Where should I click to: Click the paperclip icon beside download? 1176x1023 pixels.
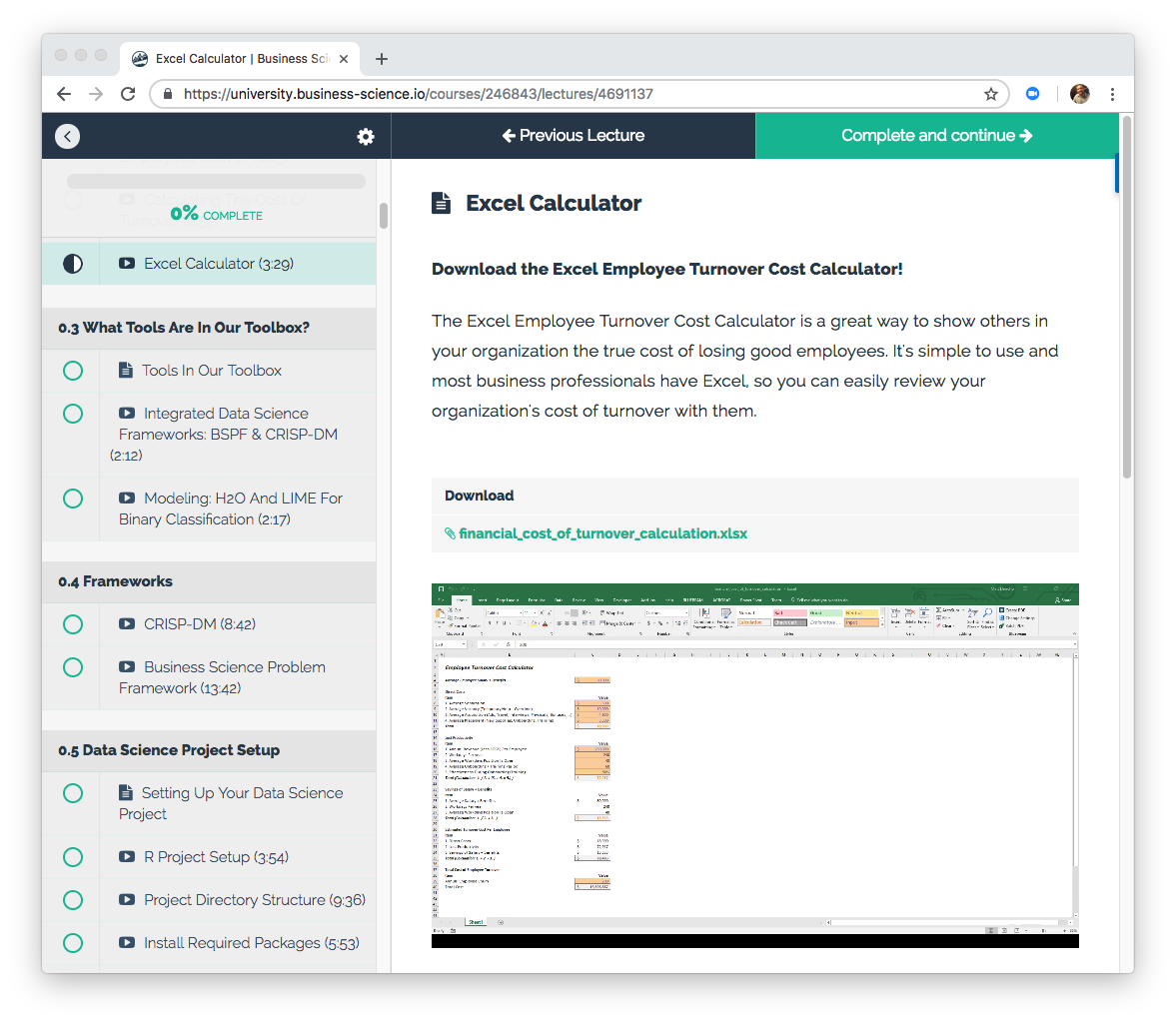pyautogui.click(x=450, y=533)
